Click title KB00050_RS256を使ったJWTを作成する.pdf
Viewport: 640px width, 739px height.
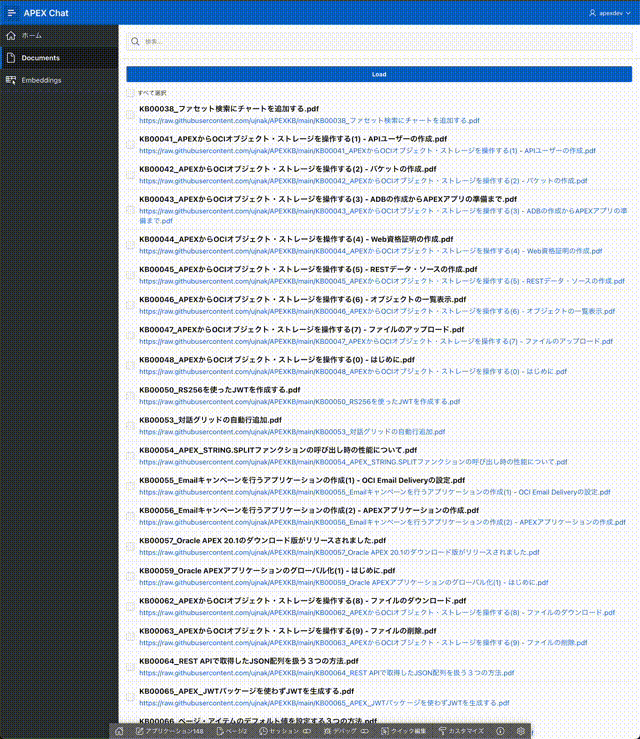220,390
